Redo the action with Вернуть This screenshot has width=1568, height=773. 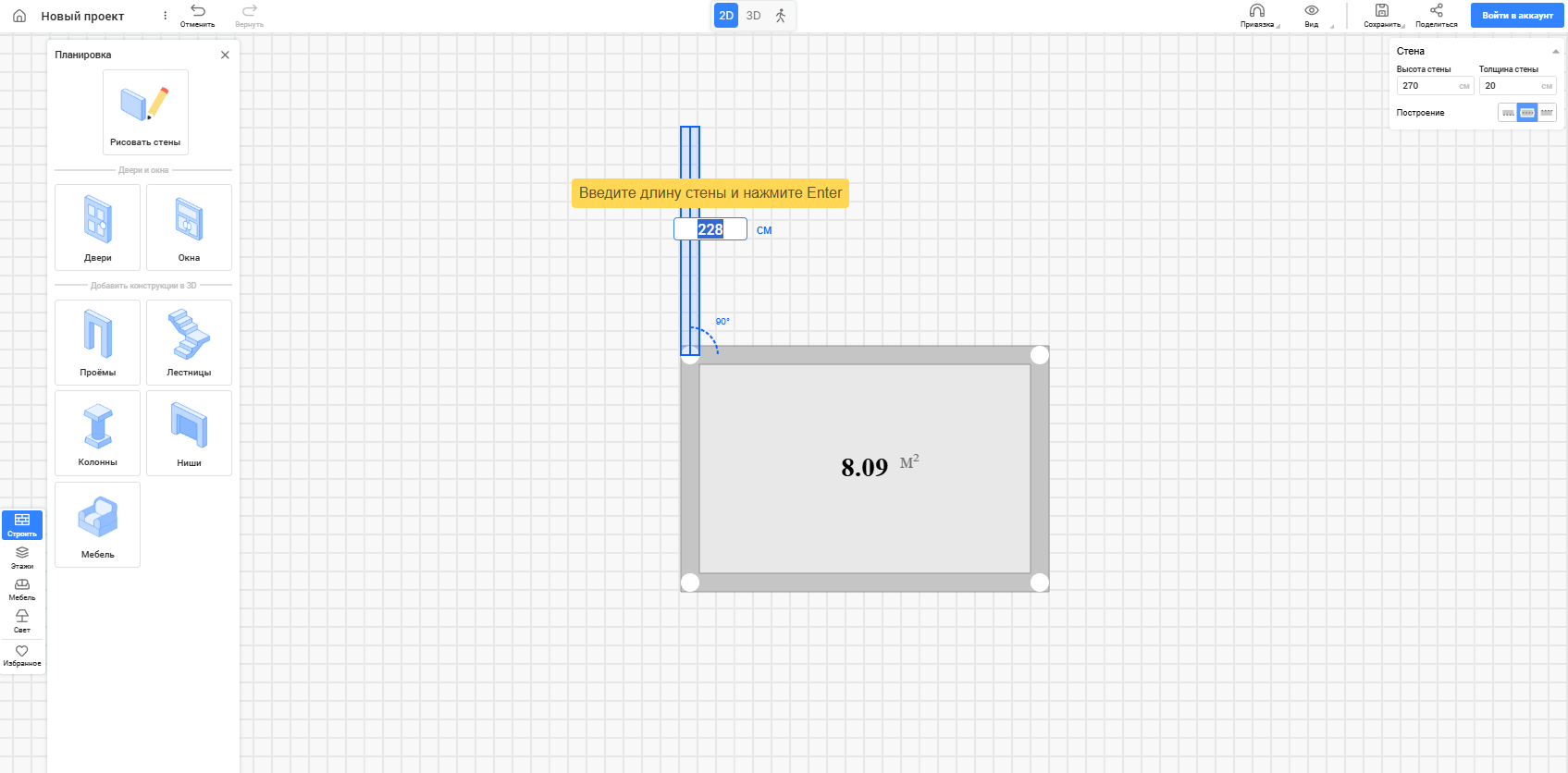point(250,16)
